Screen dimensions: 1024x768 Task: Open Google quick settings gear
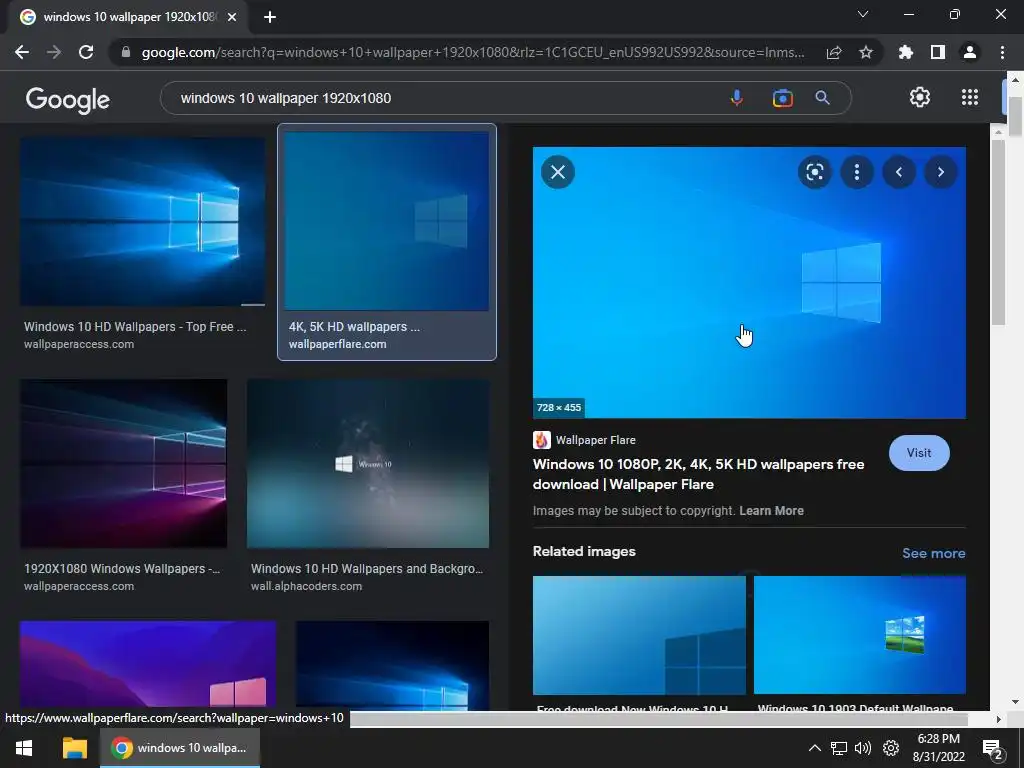coord(920,97)
